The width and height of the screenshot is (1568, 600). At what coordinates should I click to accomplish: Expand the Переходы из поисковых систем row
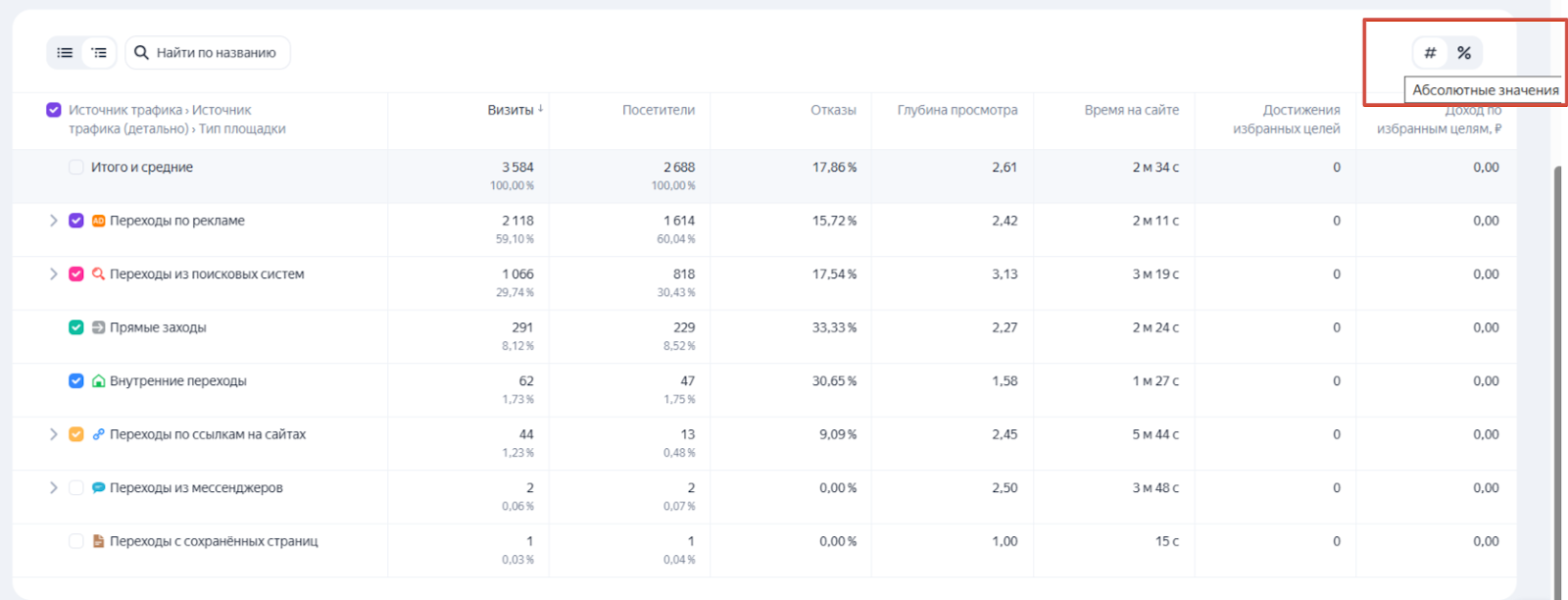tap(54, 275)
